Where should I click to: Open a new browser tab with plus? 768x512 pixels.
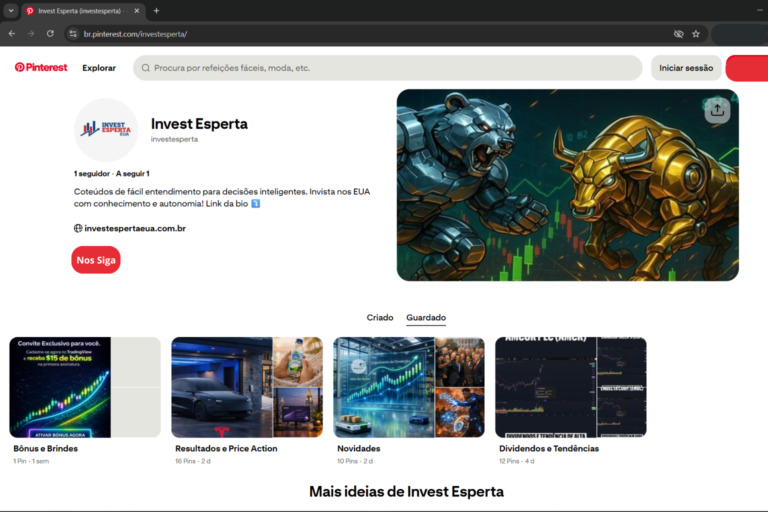pyautogui.click(x=156, y=11)
